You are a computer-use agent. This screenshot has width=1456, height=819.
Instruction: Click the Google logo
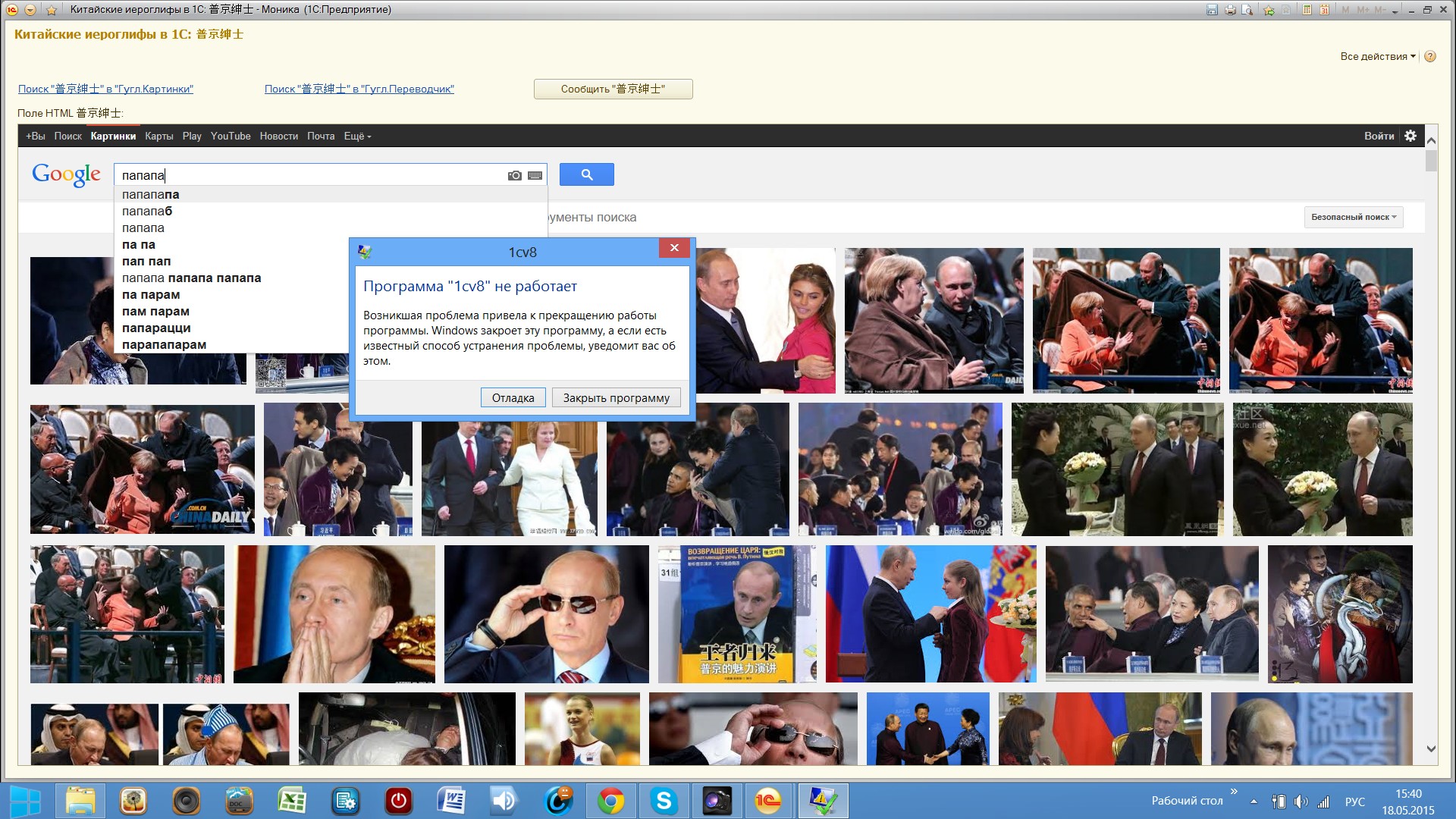pos(66,174)
